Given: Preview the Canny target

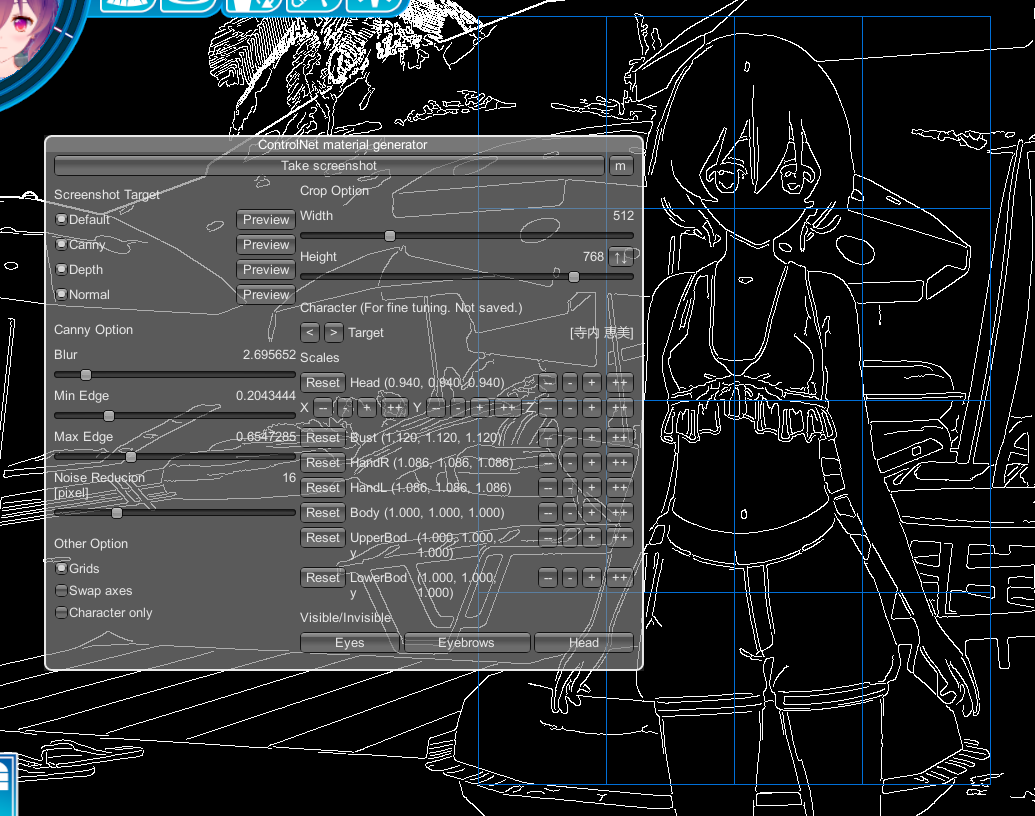Looking at the screenshot, I should click(x=266, y=244).
